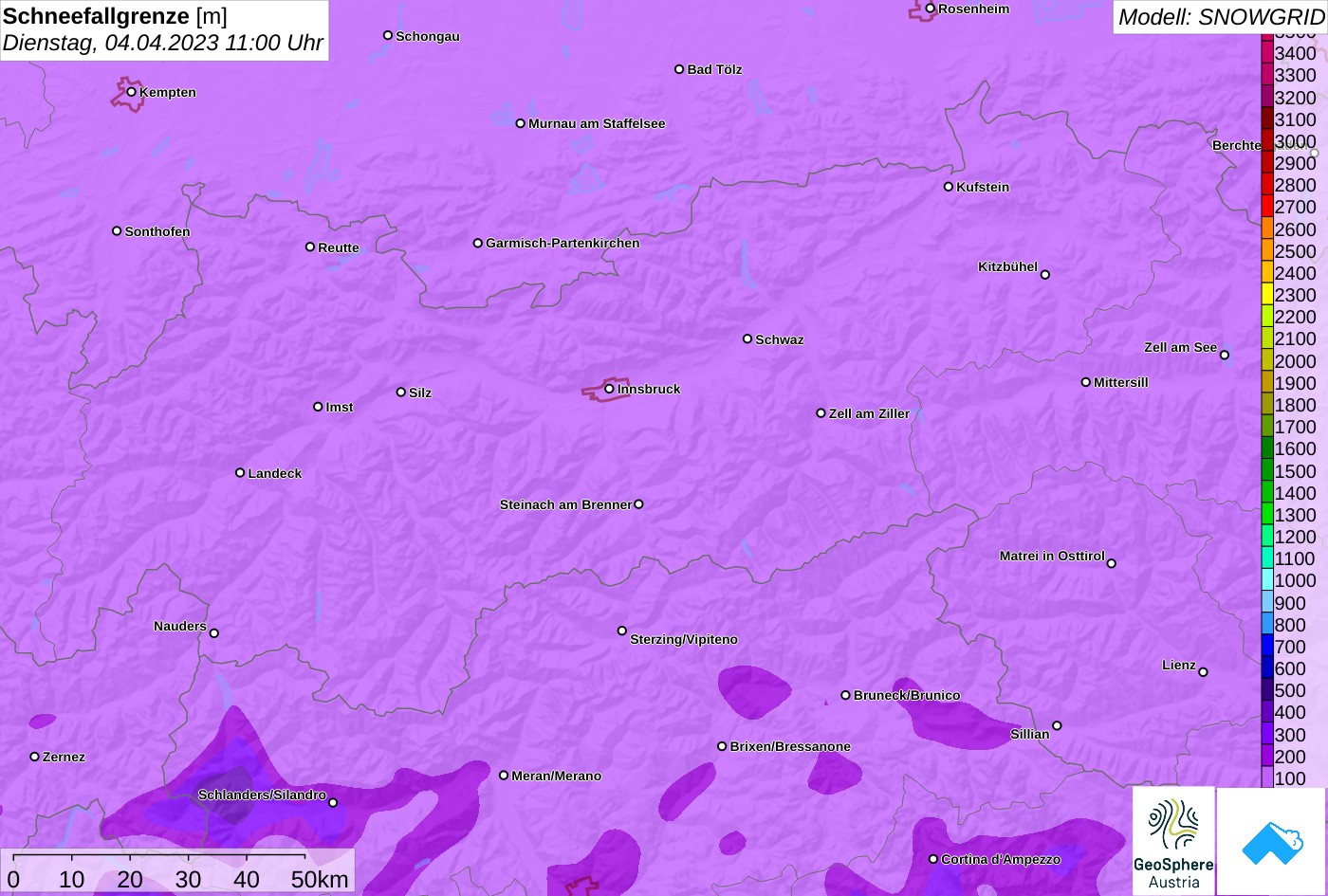Viewport: 1328px width, 896px height.
Task: Select the Garmisch-Partenkirchen marker dot
Action: coord(478,243)
